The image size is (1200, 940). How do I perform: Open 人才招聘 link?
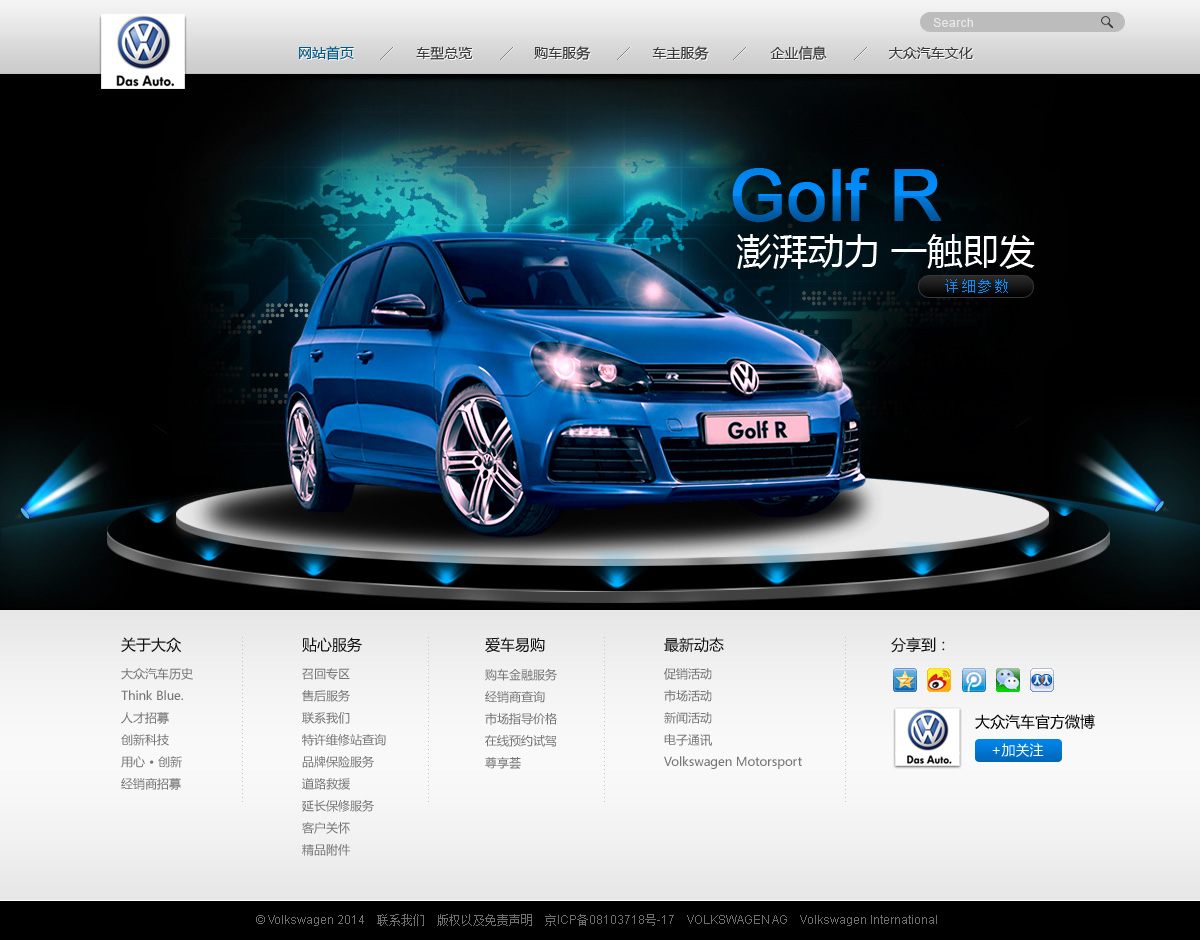click(x=145, y=718)
